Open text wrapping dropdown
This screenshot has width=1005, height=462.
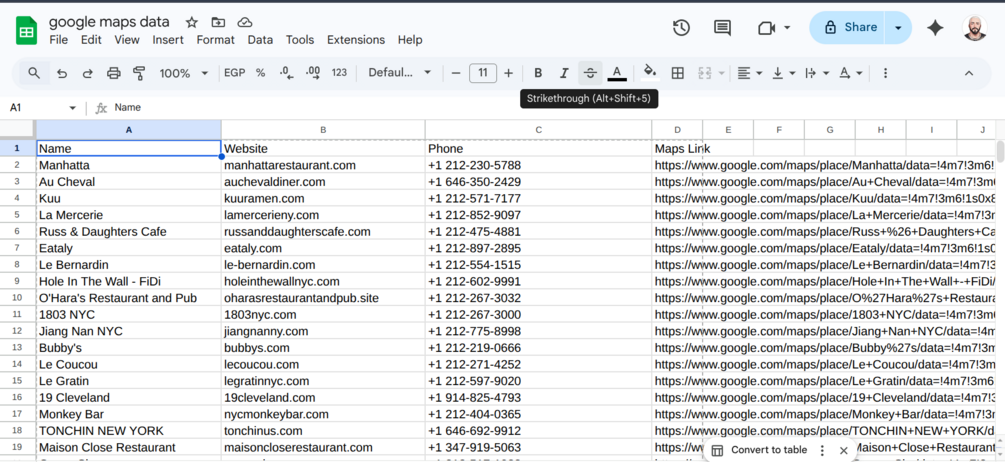817,73
